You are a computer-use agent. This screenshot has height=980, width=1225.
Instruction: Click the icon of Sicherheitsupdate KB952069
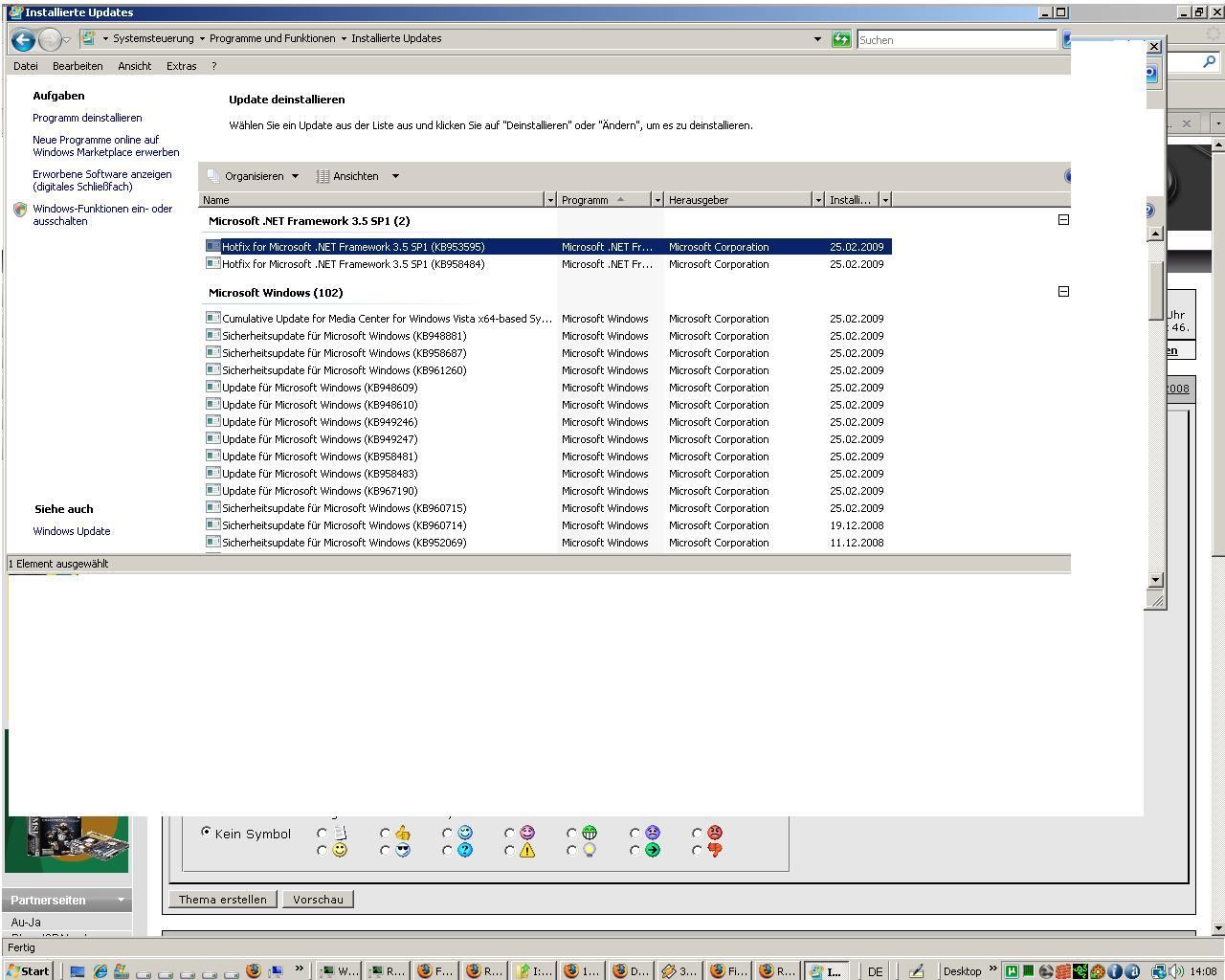point(213,542)
